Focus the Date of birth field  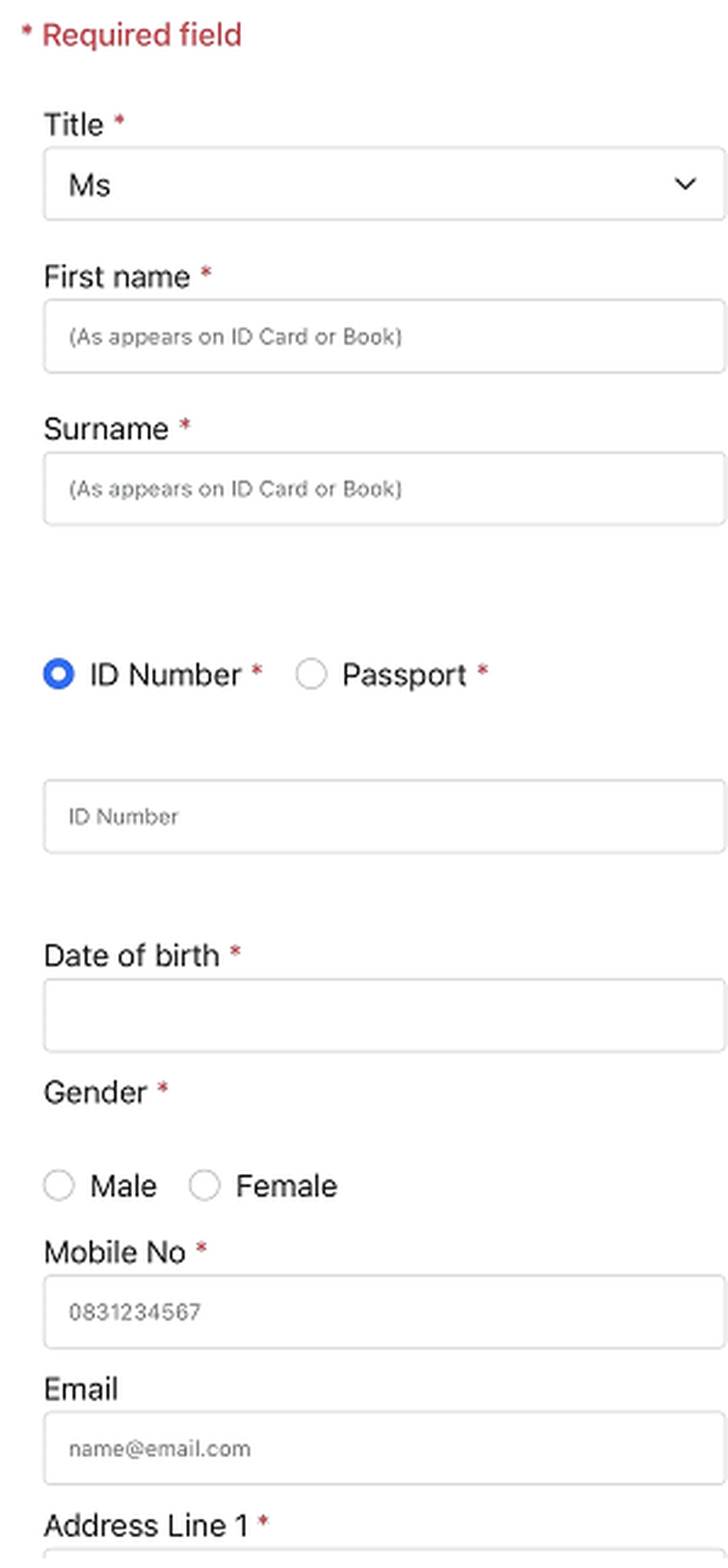click(x=384, y=1016)
